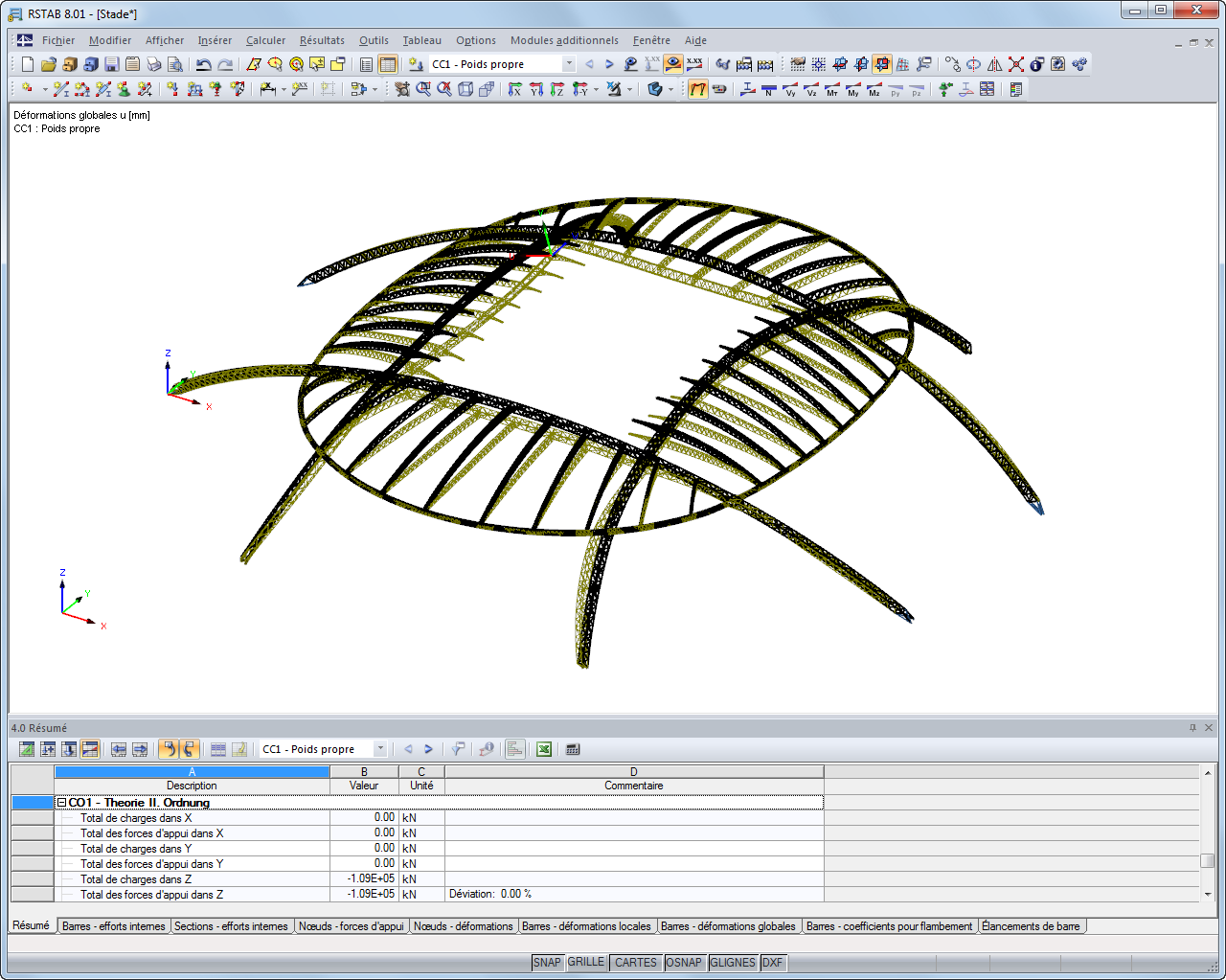Viewport: 1226px width, 980px height.
Task: Open the Modules additionnels menu
Action: click(564, 40)
